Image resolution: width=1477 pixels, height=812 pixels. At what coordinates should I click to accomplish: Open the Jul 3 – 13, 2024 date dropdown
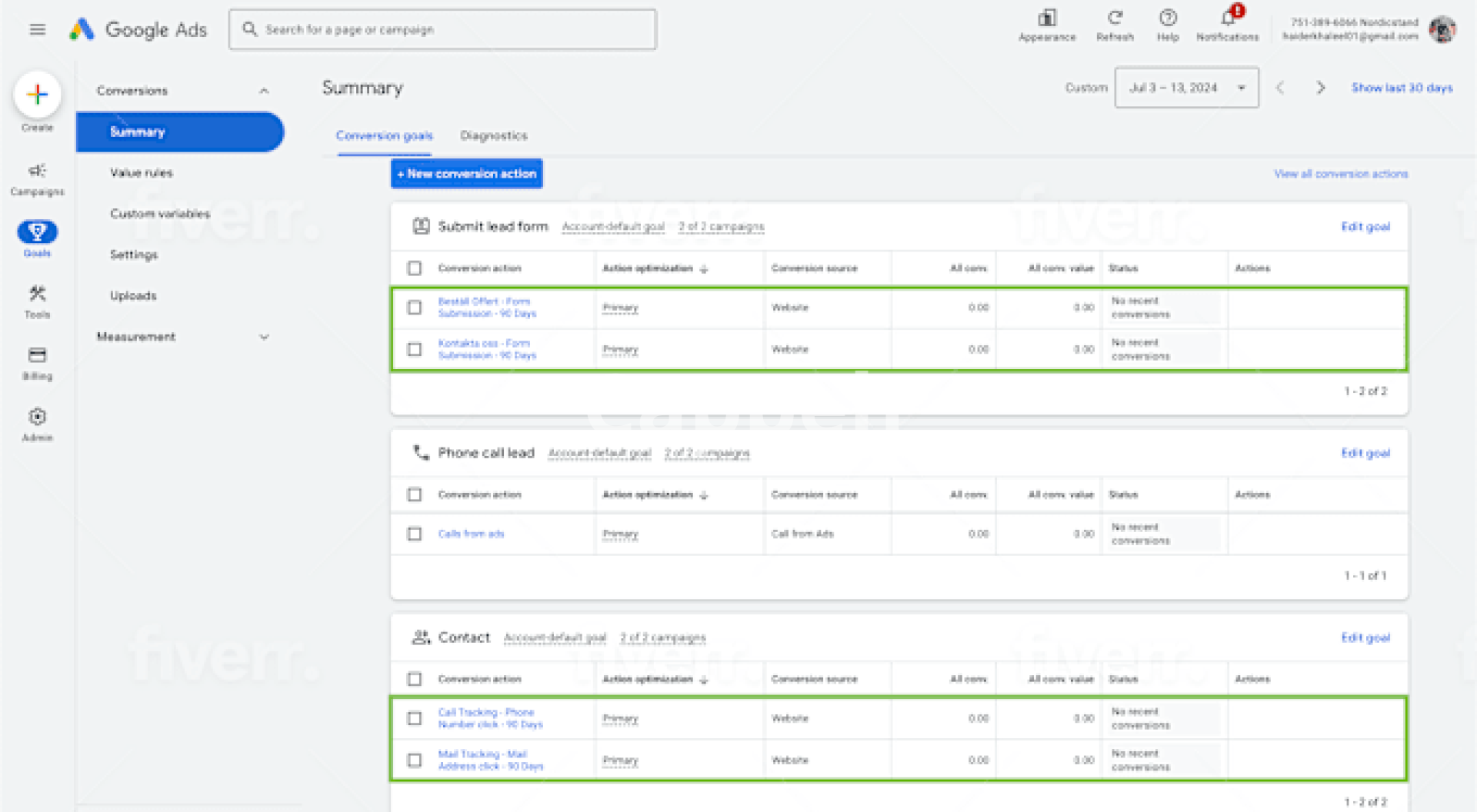(x=1186, y=88)
